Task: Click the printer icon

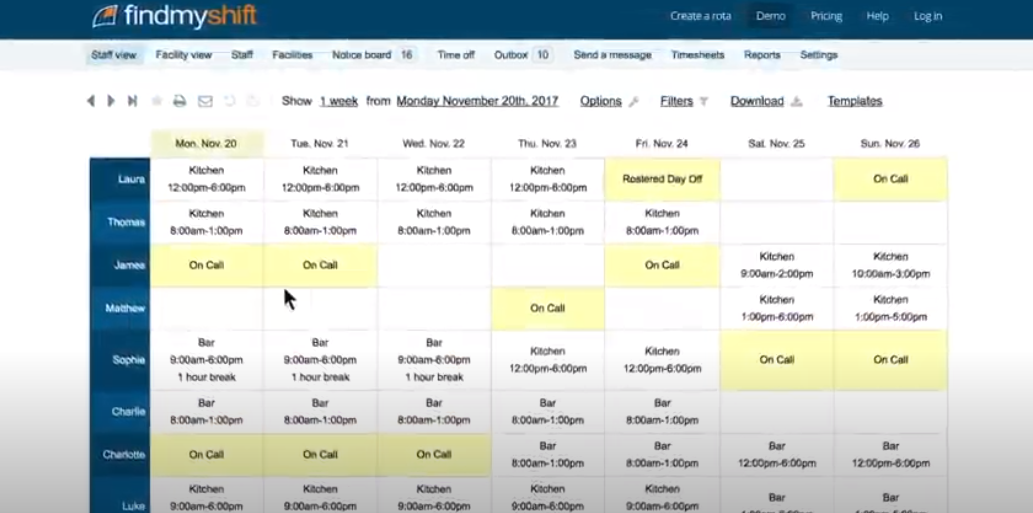Action: [x=180, y=101]
